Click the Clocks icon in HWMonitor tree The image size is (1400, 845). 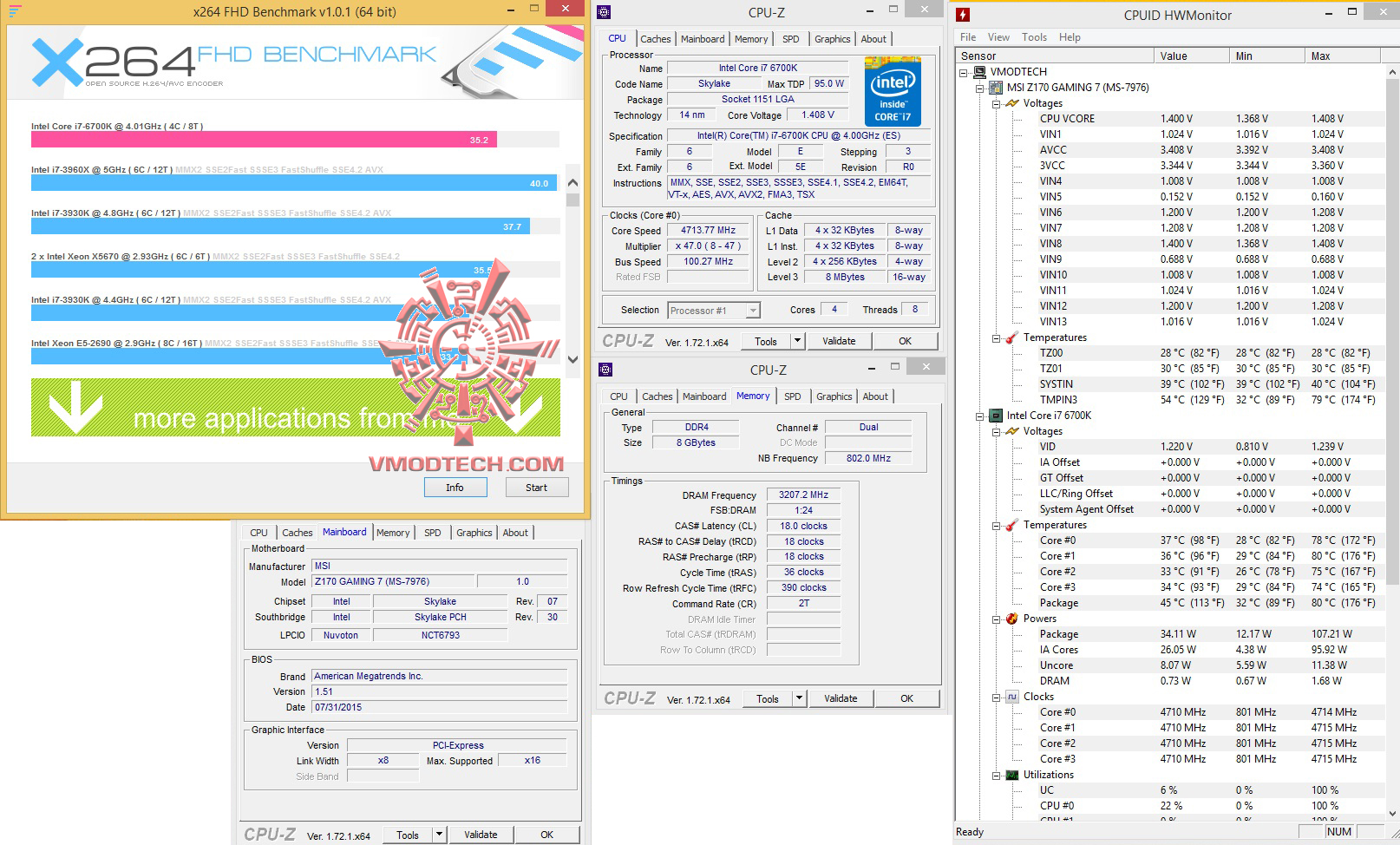pyautogui.click(x=1011, y=697)
